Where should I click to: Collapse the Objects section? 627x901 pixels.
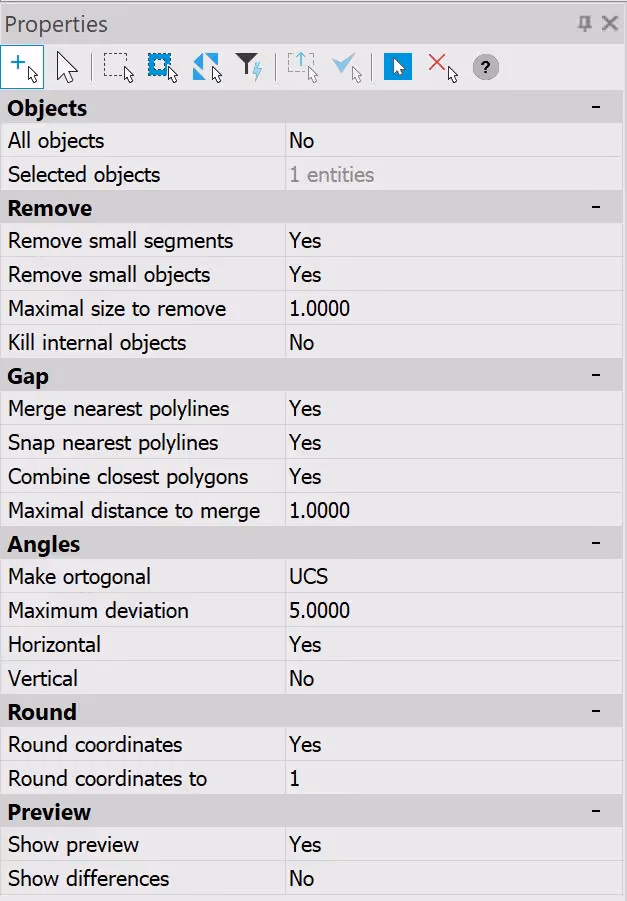pos(596,107)
